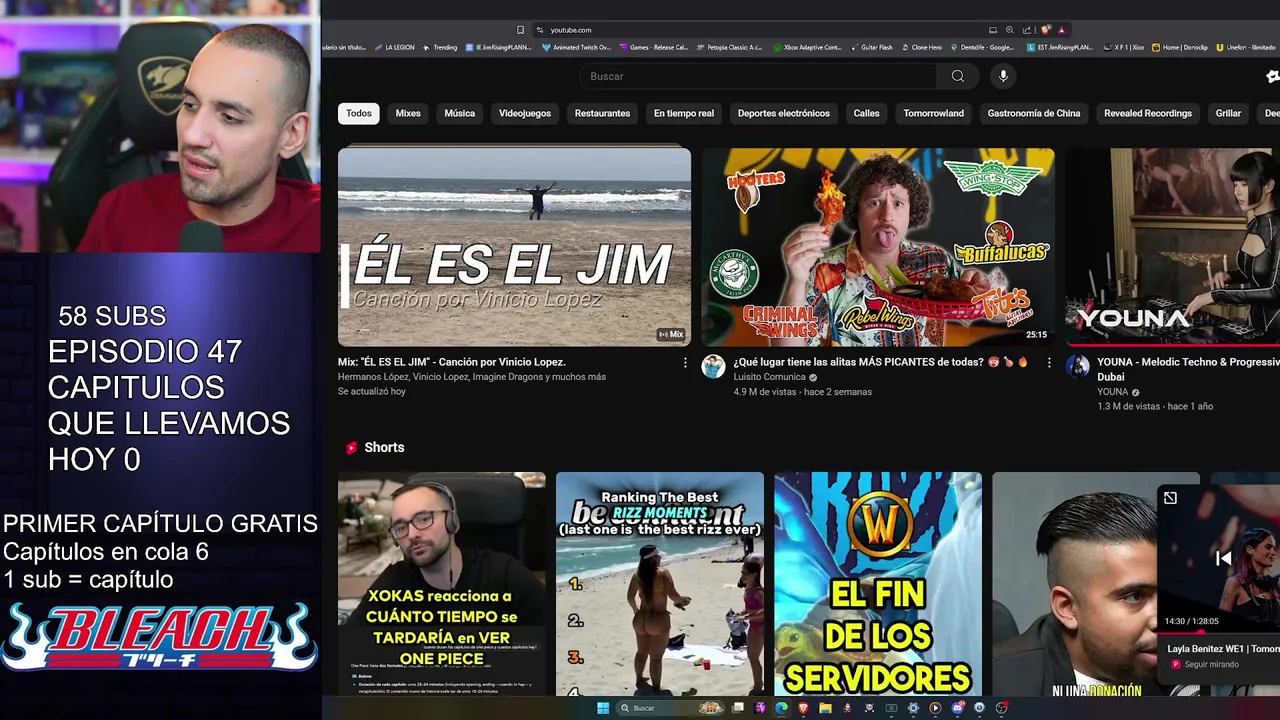Open site settings icon beside youtube.com

click(540, 30)
